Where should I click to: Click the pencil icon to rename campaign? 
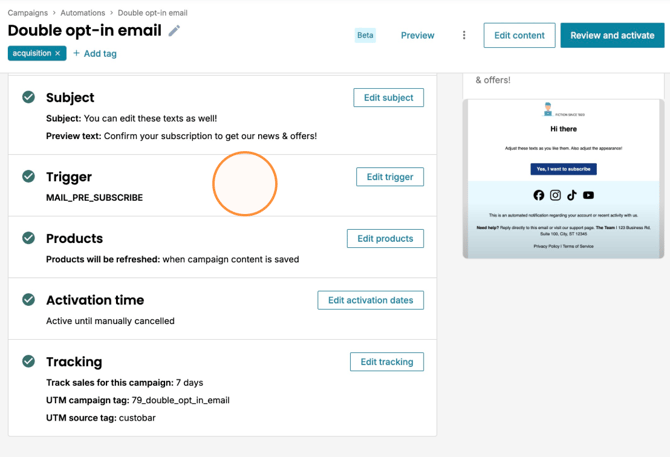pos(174,31)
